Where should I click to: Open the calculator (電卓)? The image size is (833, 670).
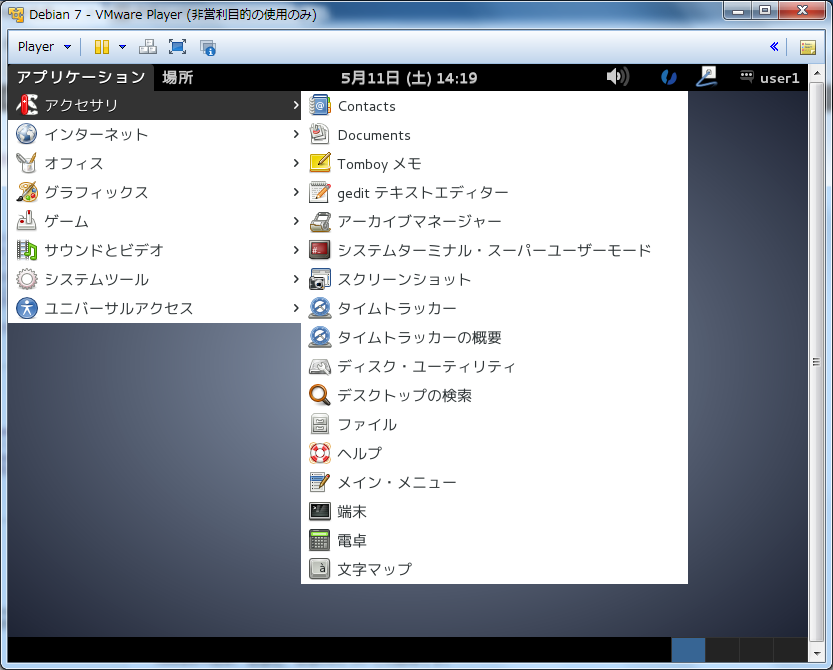352,541
